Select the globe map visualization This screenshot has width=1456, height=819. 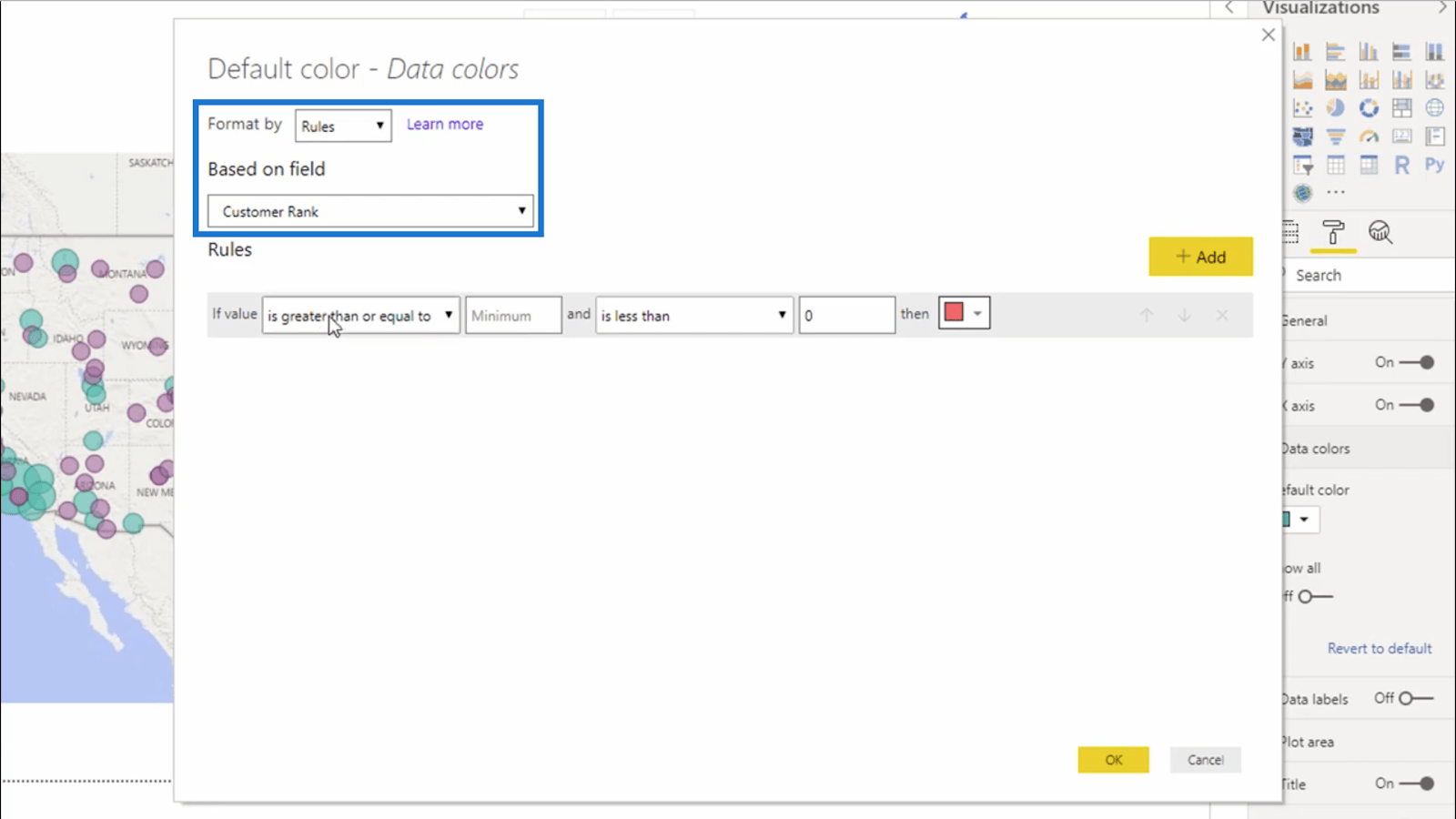point(1434,108)
